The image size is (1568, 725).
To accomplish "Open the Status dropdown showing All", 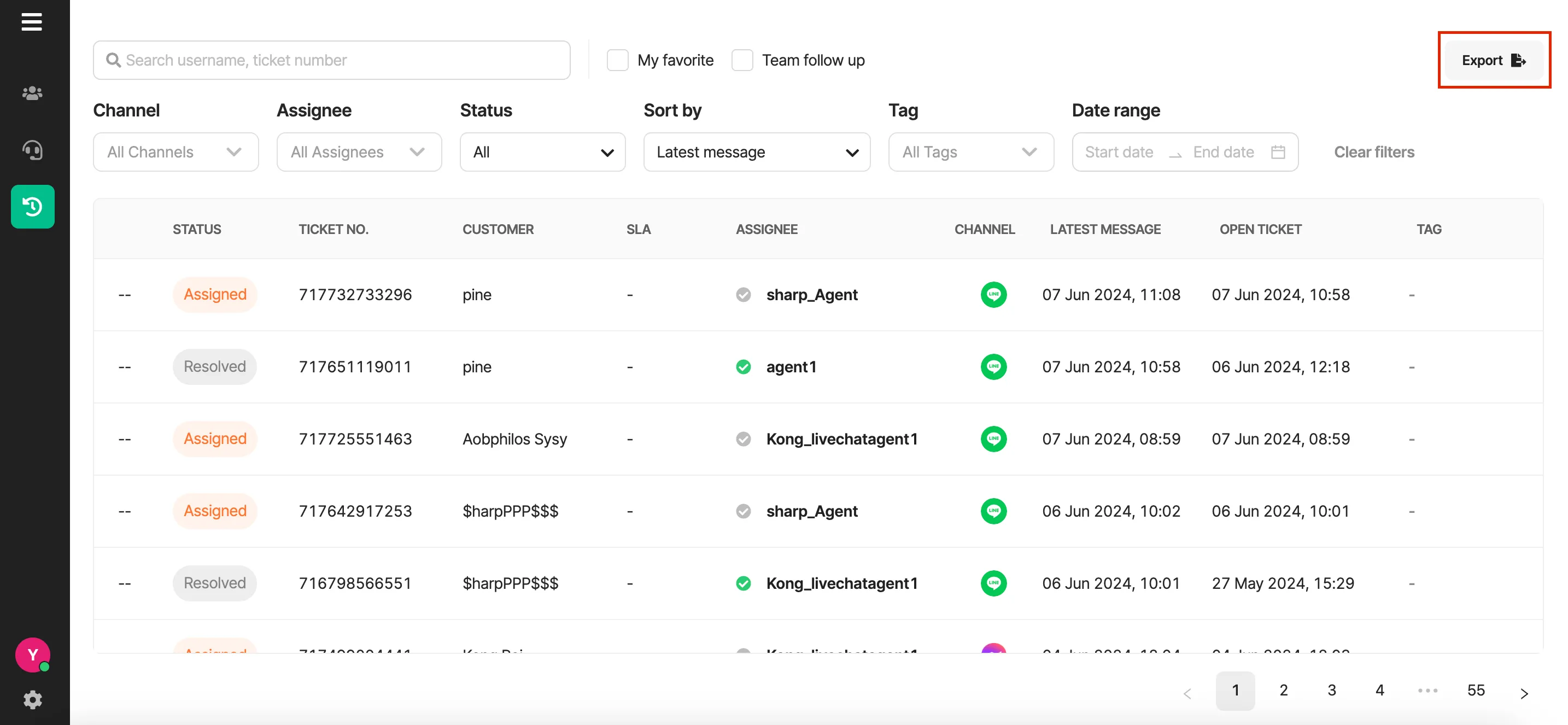I will click(x=542, y=152).
